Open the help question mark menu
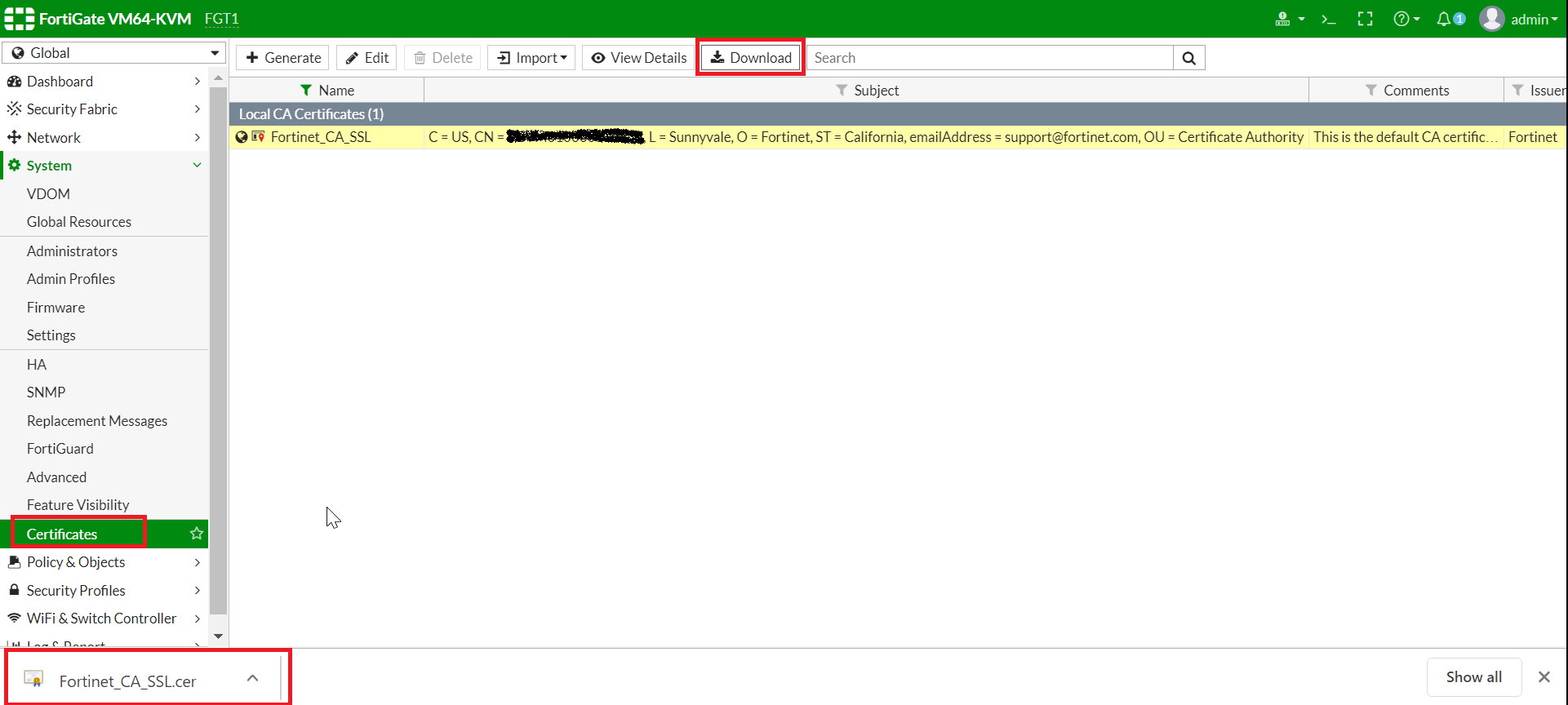Screen dimensions: 1568x705 pos(1406,19)
